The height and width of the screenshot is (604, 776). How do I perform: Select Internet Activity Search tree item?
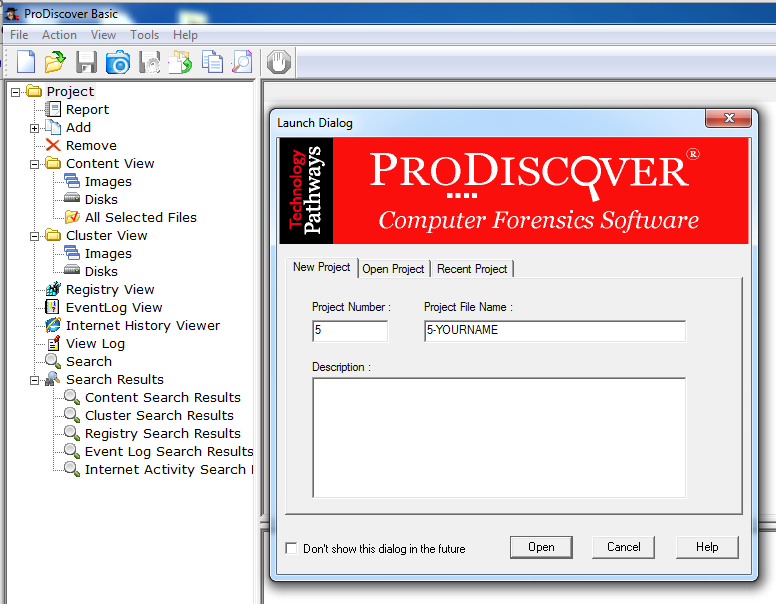[169, 469]
